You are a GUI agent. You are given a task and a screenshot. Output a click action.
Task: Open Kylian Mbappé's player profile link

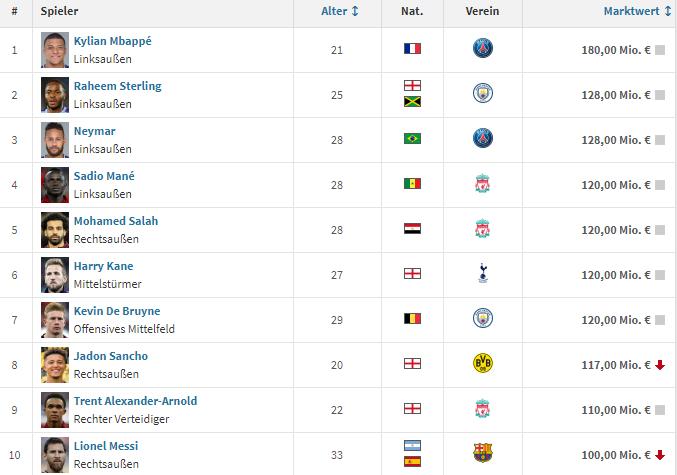[113, 41]
